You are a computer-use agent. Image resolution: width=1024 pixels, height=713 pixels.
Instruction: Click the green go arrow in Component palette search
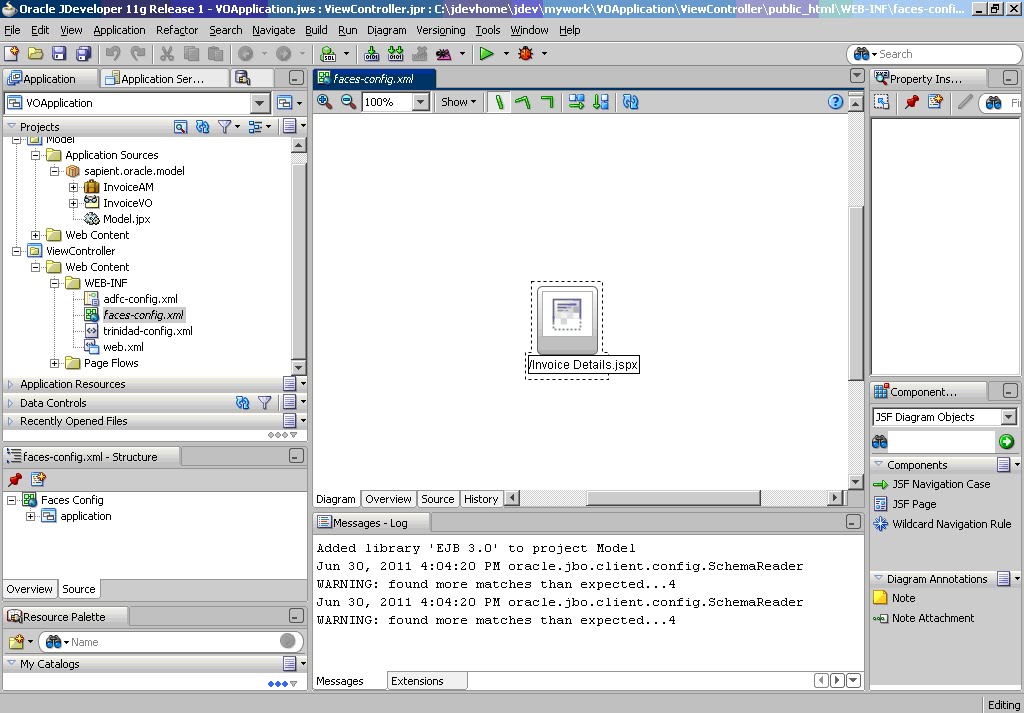1006,442
